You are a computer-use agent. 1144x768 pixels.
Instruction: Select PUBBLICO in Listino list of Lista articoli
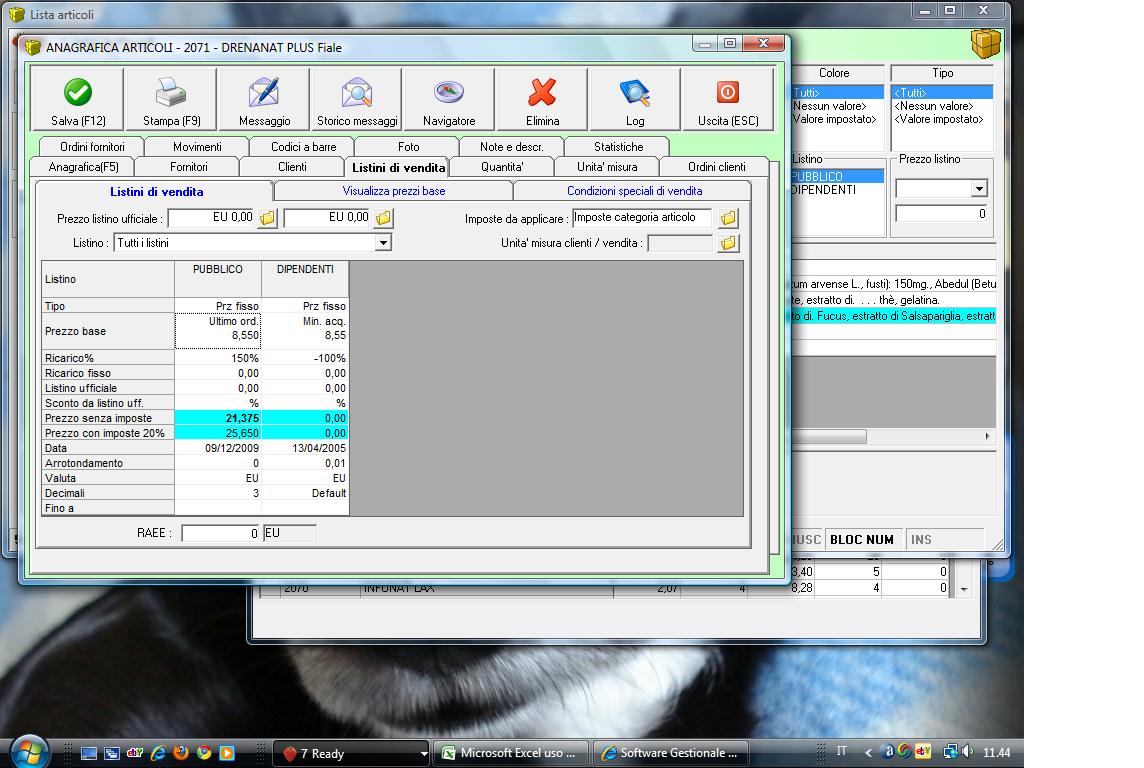[x=838, y=177]
